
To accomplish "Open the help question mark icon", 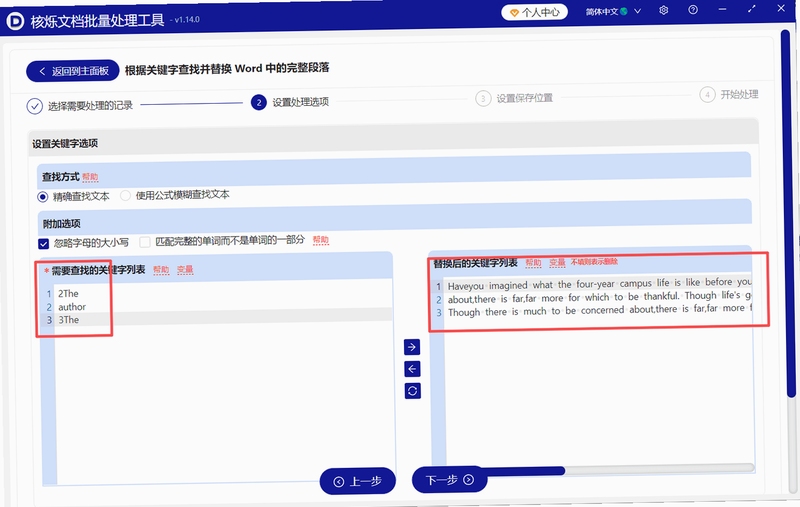I will point(693,10).
